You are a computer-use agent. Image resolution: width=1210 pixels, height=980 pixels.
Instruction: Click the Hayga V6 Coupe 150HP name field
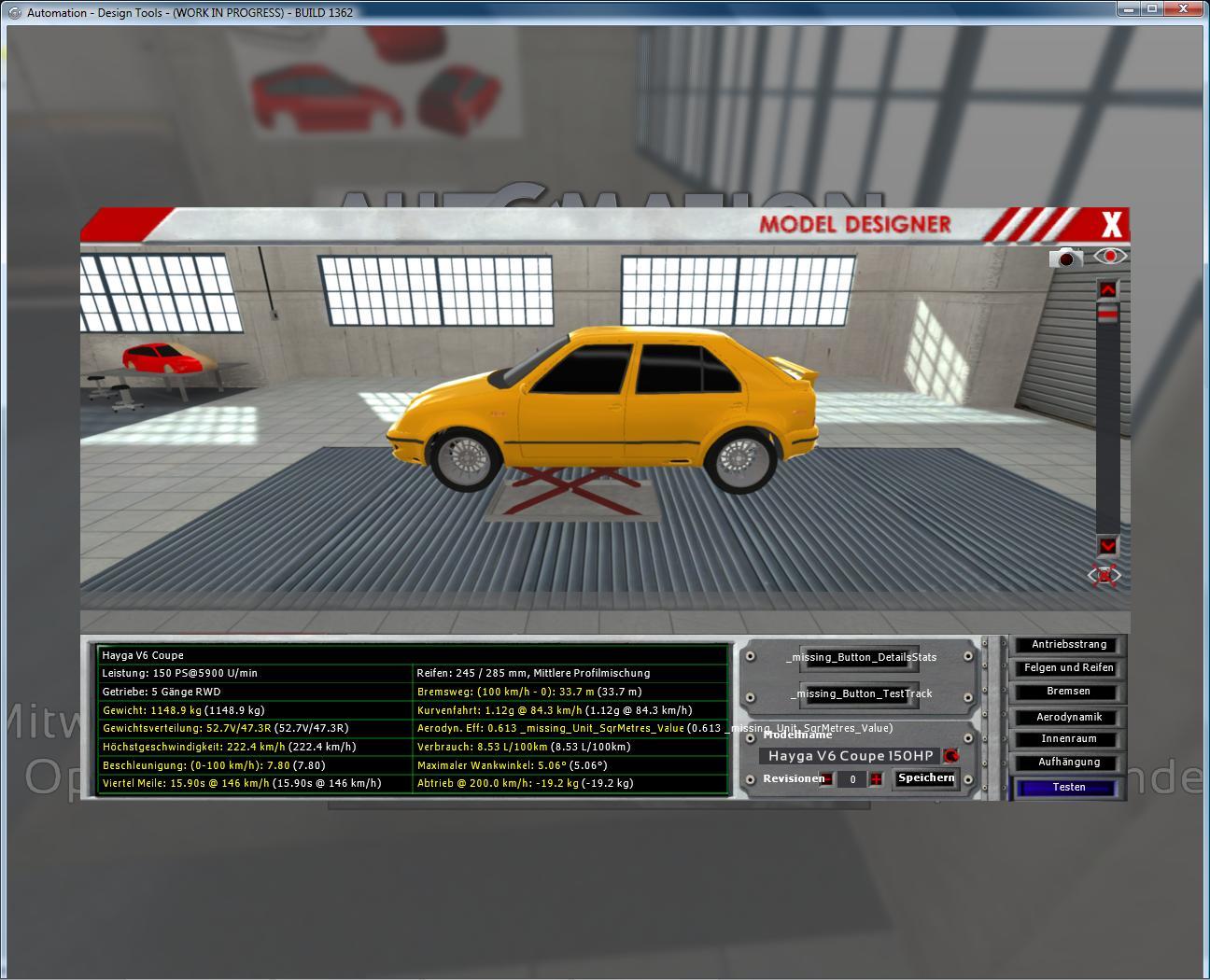[x=850, y=756]
